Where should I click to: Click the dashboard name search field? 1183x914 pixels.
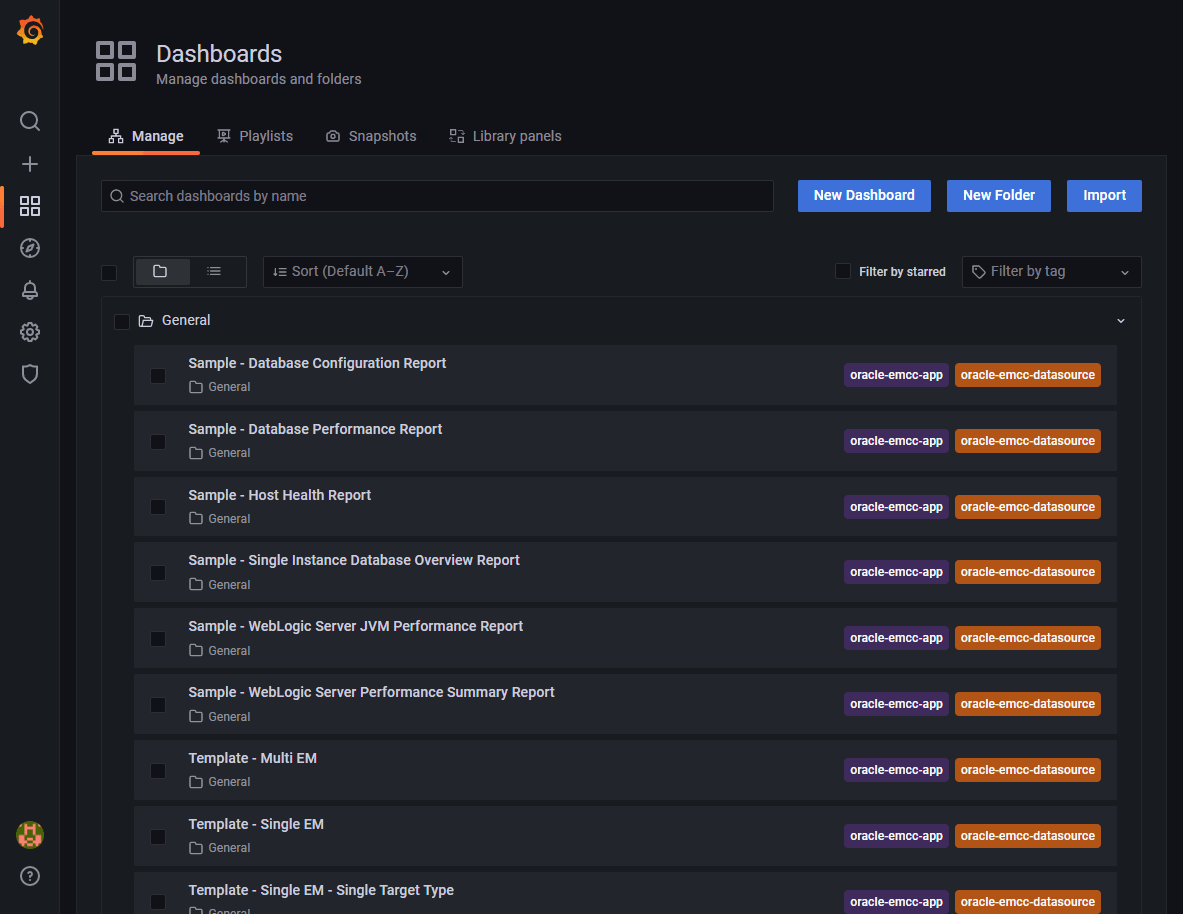[436, 196]
